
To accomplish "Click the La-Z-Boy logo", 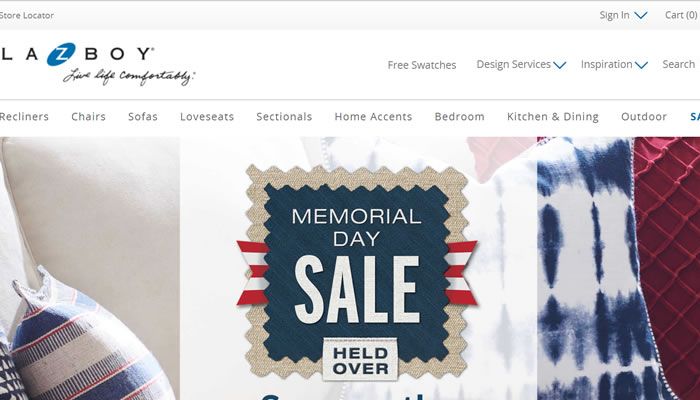I will coord(97,63).
